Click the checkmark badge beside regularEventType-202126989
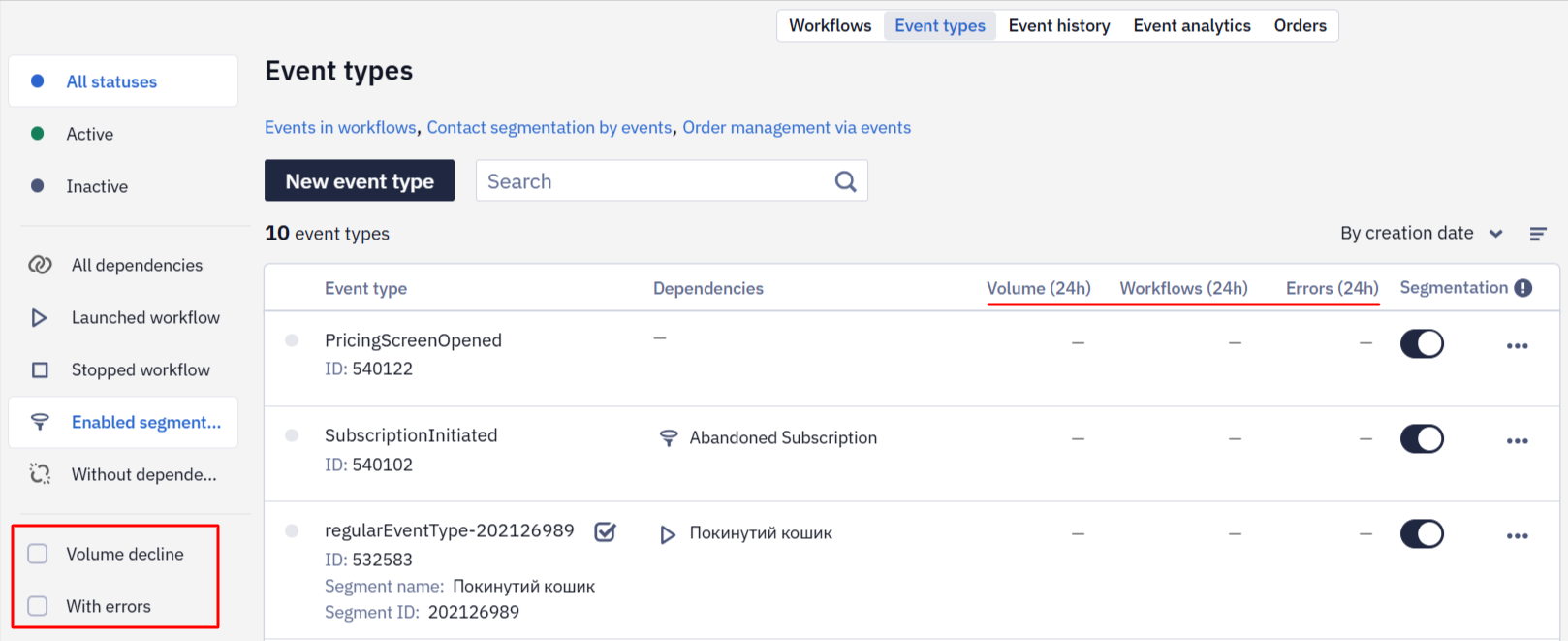 605,531
